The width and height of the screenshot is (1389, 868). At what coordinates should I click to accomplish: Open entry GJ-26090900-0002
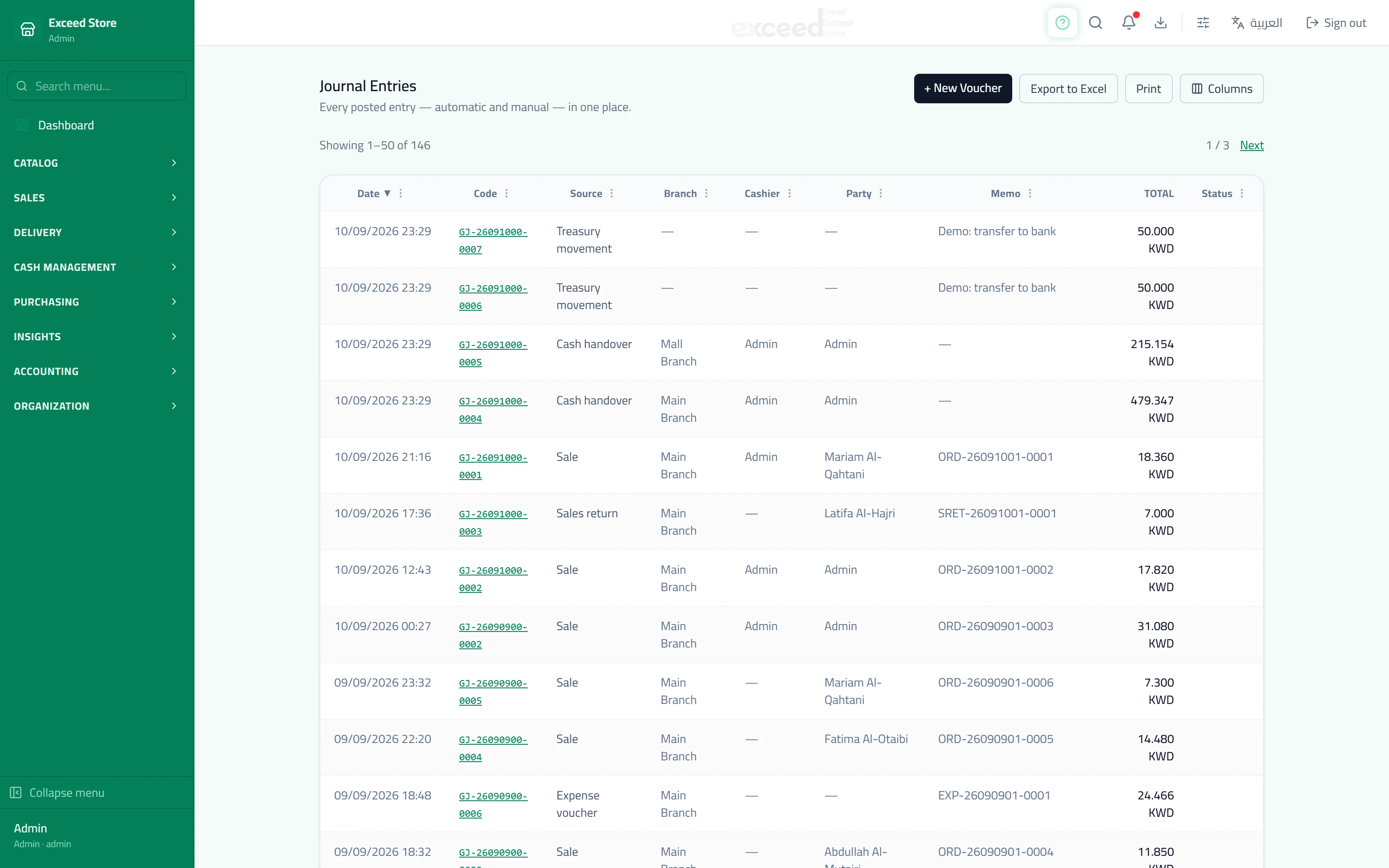[493, 635]
